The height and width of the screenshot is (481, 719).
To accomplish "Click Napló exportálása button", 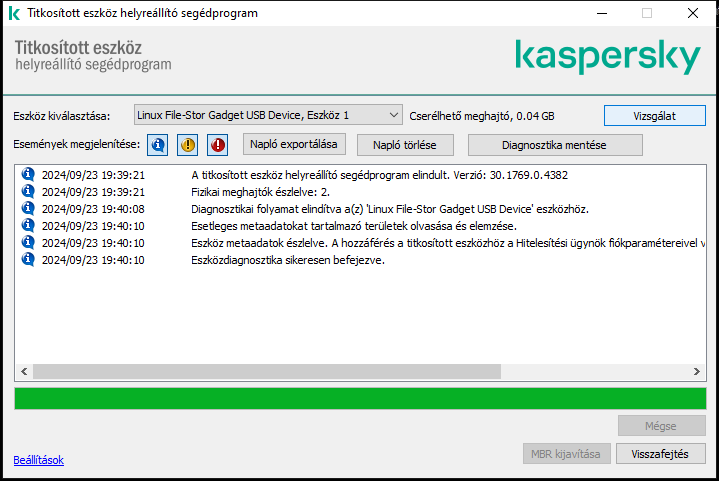I will tap(294, 144).
